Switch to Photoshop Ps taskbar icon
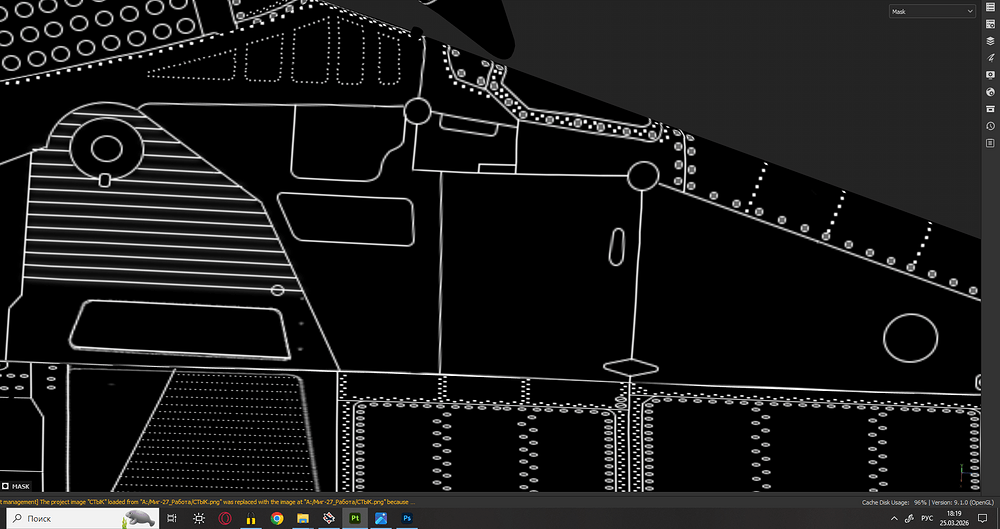Screen dimensions: 1000x529 (x=407, y=518)
